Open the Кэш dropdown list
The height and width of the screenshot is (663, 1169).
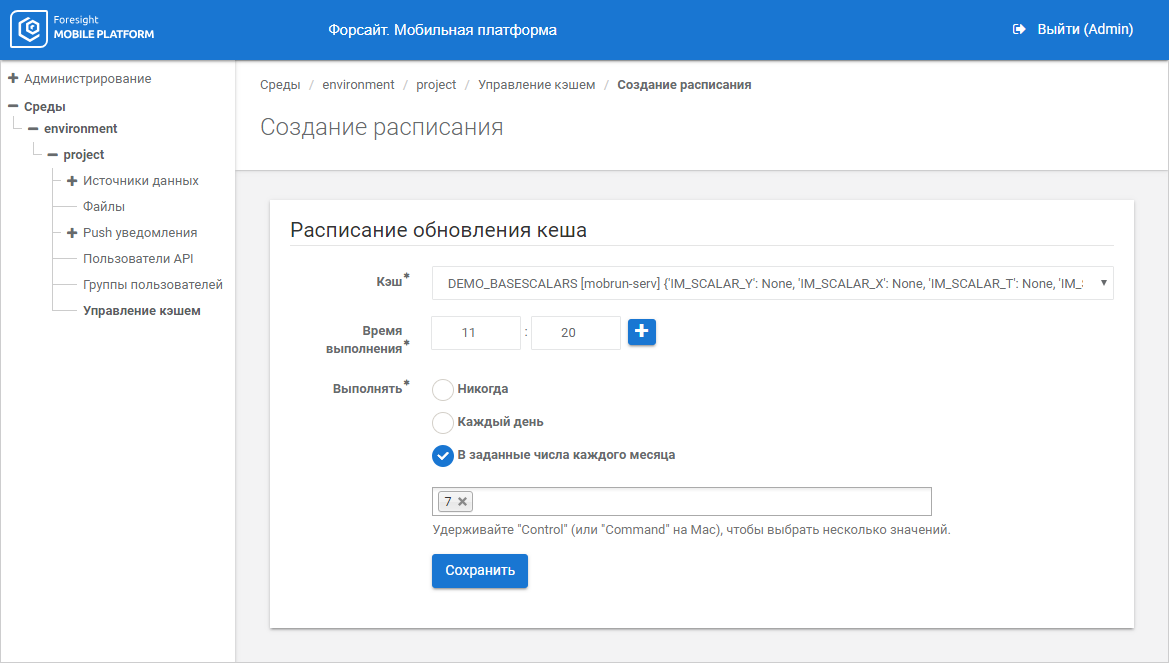pyautogui.click(x=772, y=284)
